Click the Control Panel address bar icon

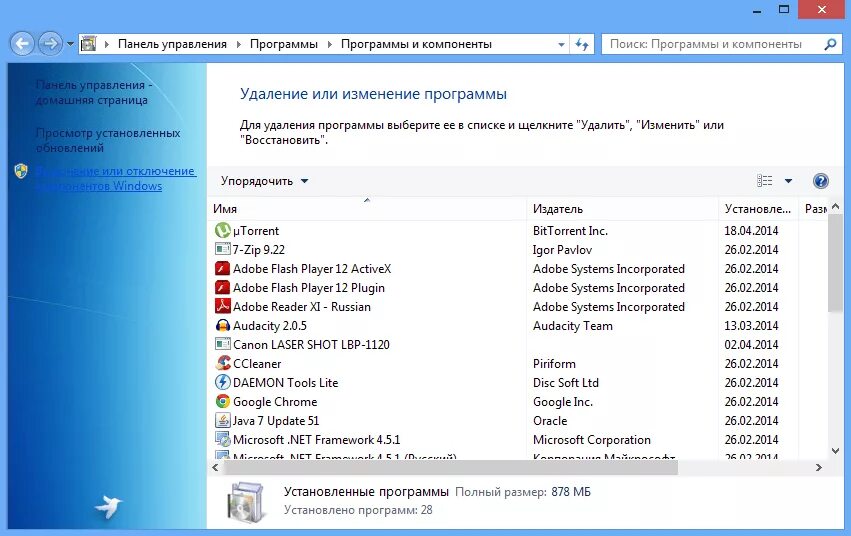[x=88, y=44]
